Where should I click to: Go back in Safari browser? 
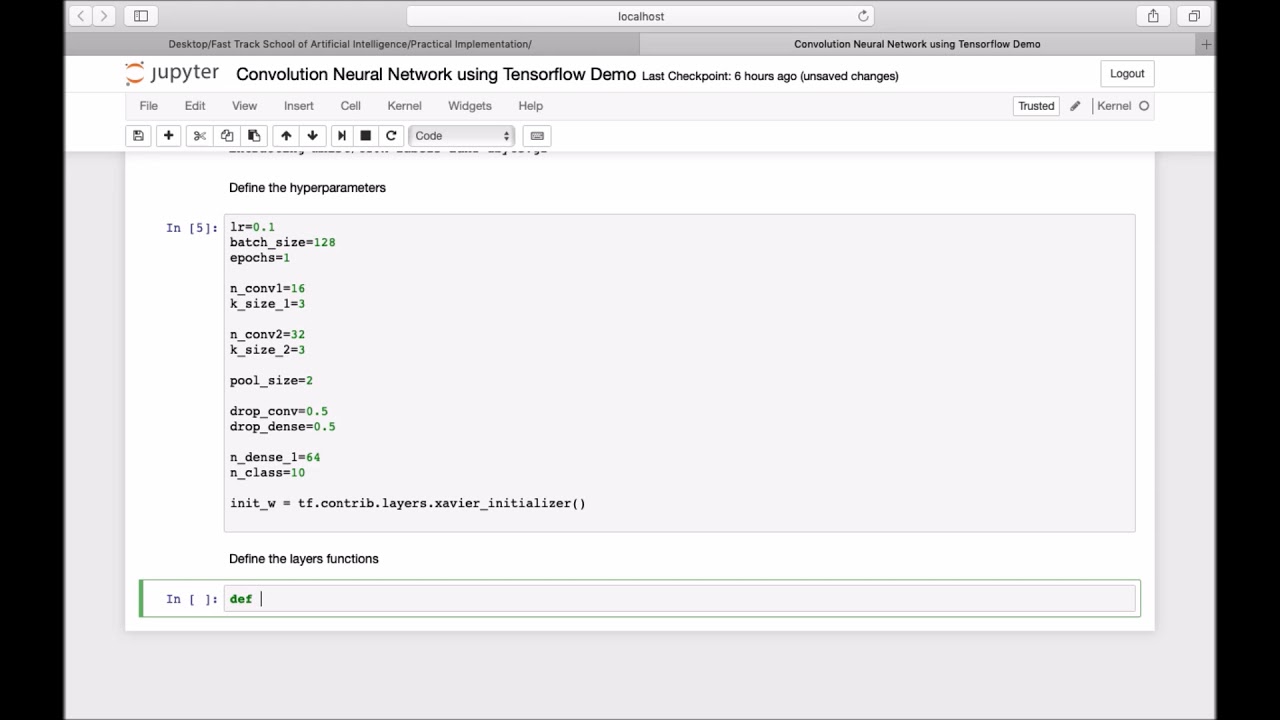(81, 16)
